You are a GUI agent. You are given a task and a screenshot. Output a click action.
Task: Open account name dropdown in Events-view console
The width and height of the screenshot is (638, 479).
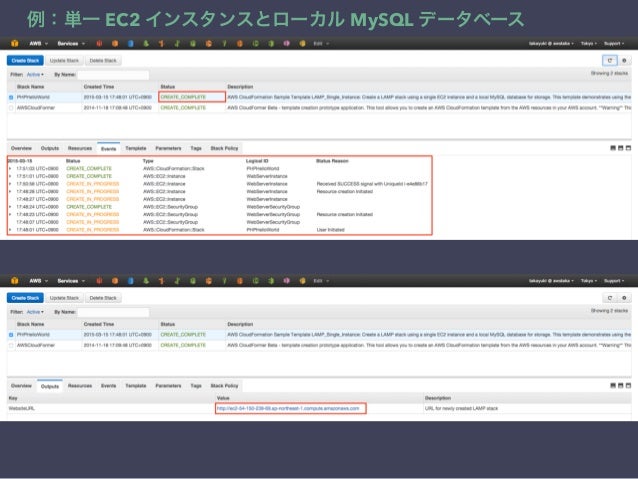(x=551, y=44)
